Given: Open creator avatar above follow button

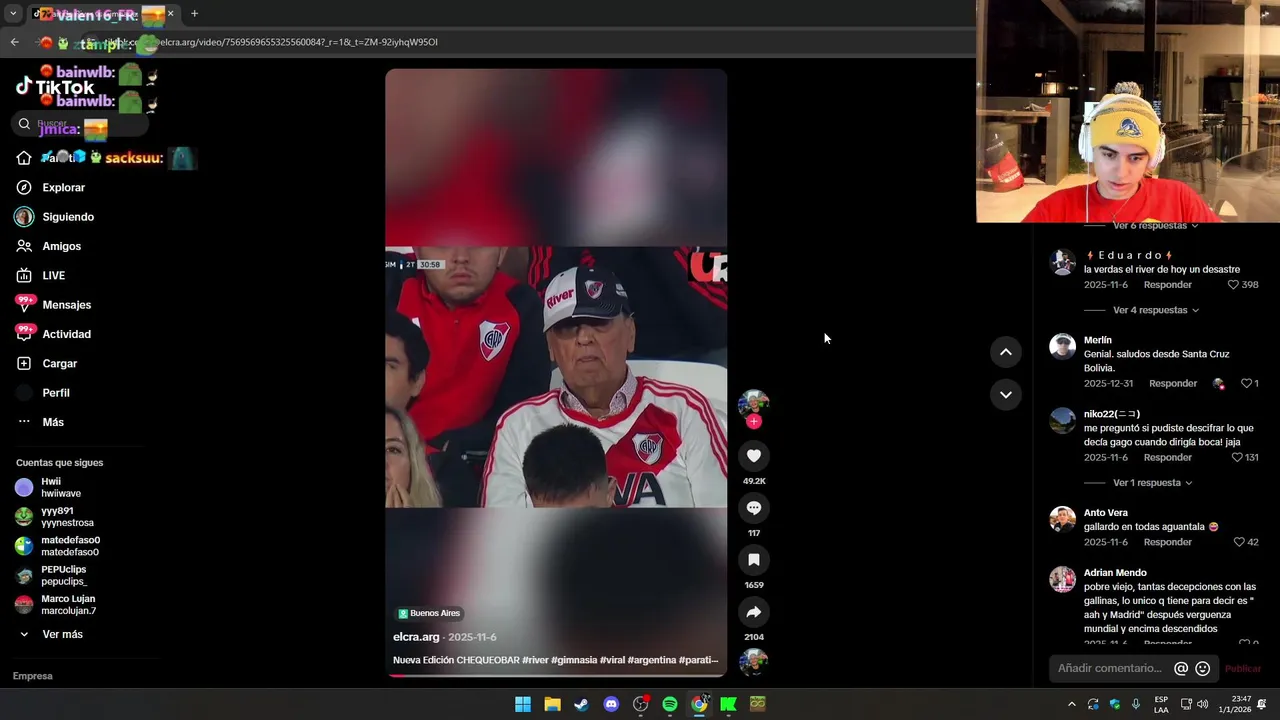Looking at the screenshot, I should click(753, 402).
